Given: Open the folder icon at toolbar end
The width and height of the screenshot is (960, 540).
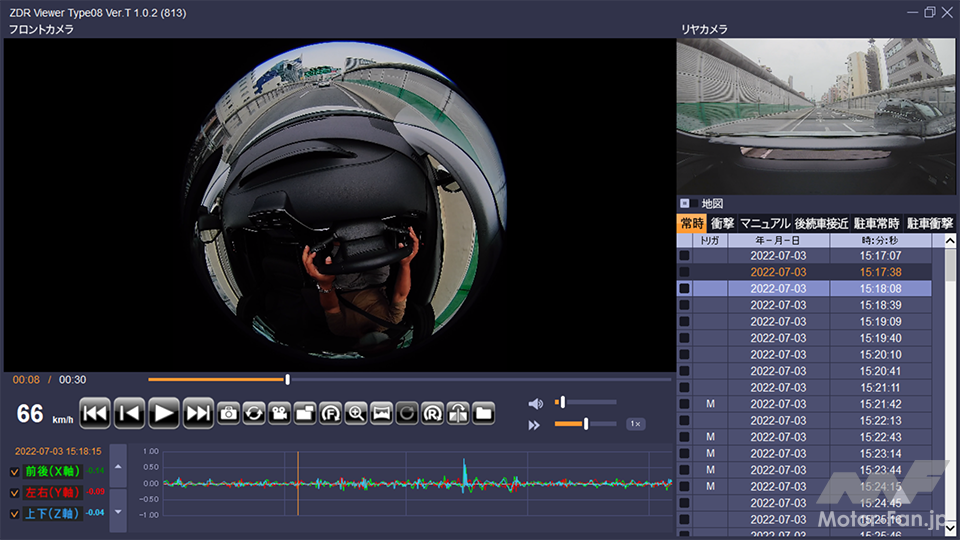Looking at the screenshot, I should click(x=483, y=413).
